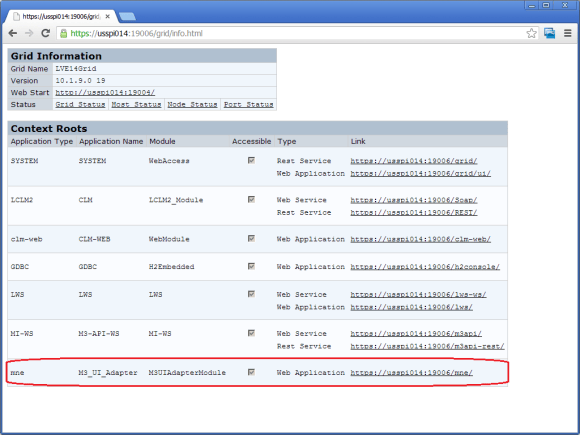The image size is (580, 435).
Task: Click the H2Embedded module cell
Action: tap(171, 267)
